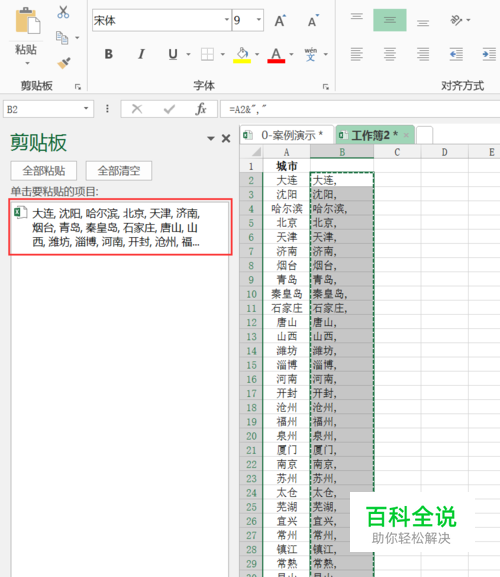This screenshot has width=500, height=577.
Task: Align text left
Action: 357,54
